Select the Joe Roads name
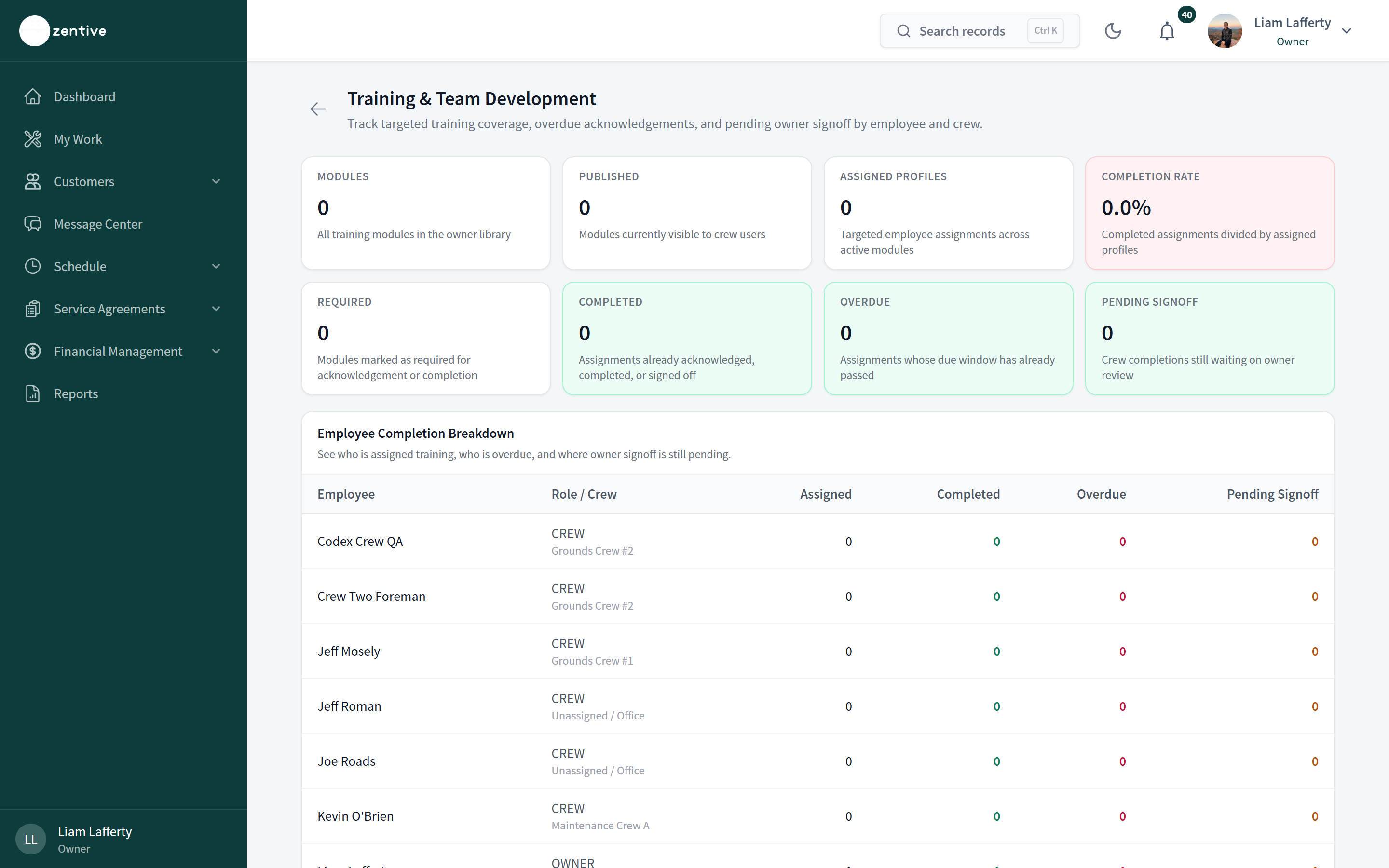The image size is (1389, 868). (x=346, y=761)
